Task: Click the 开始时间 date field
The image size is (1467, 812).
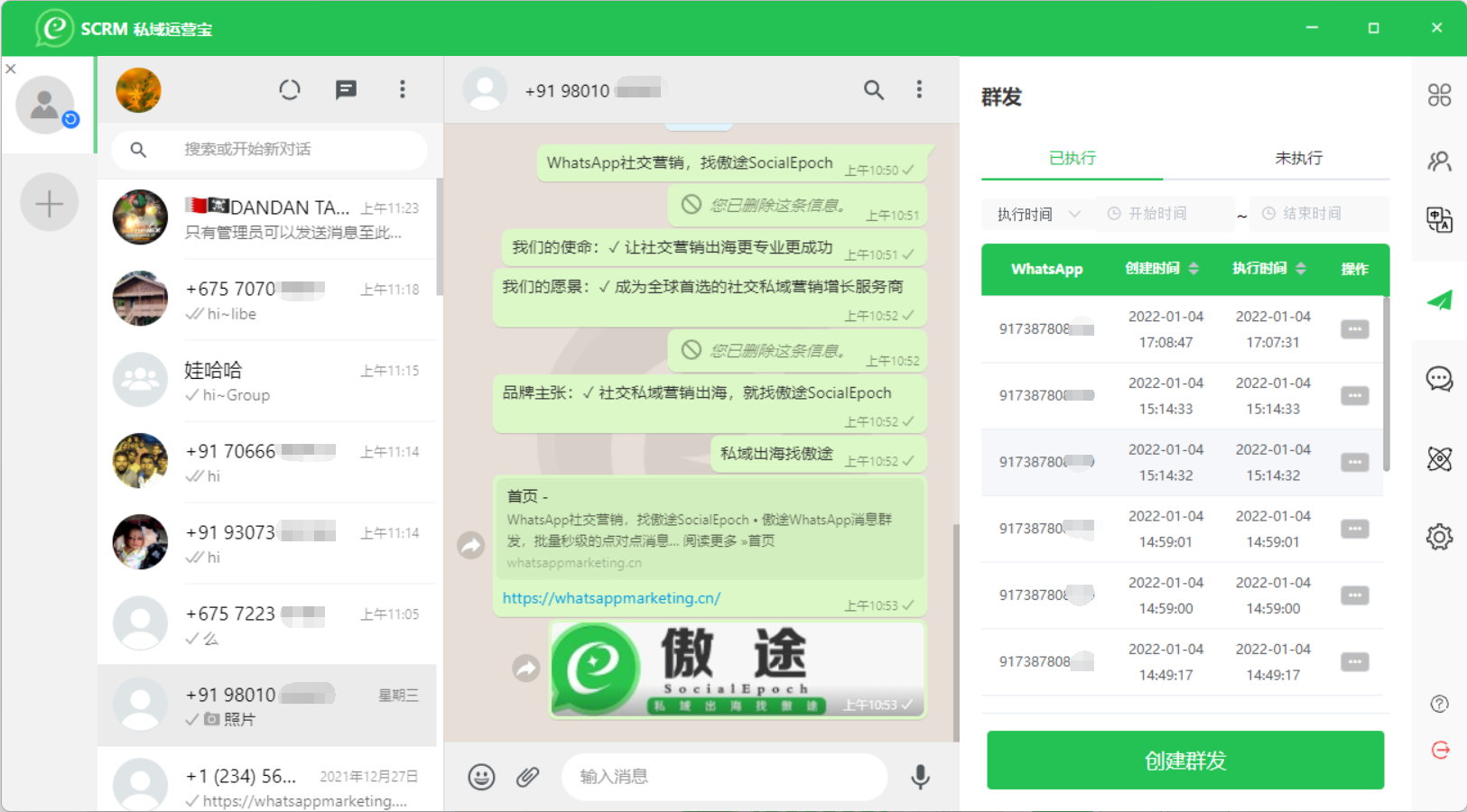Action: click(1164, 214)
